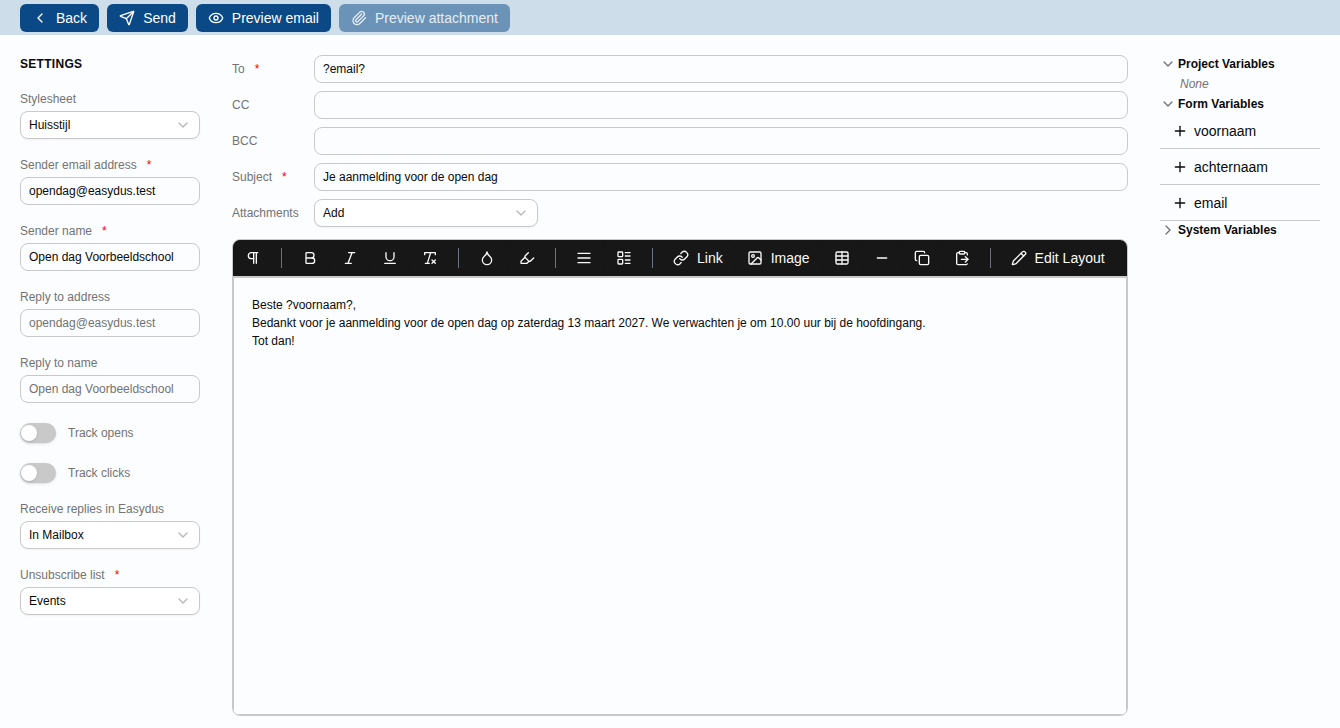
Task: Open Preview email
Action: [x=263, y=18]
